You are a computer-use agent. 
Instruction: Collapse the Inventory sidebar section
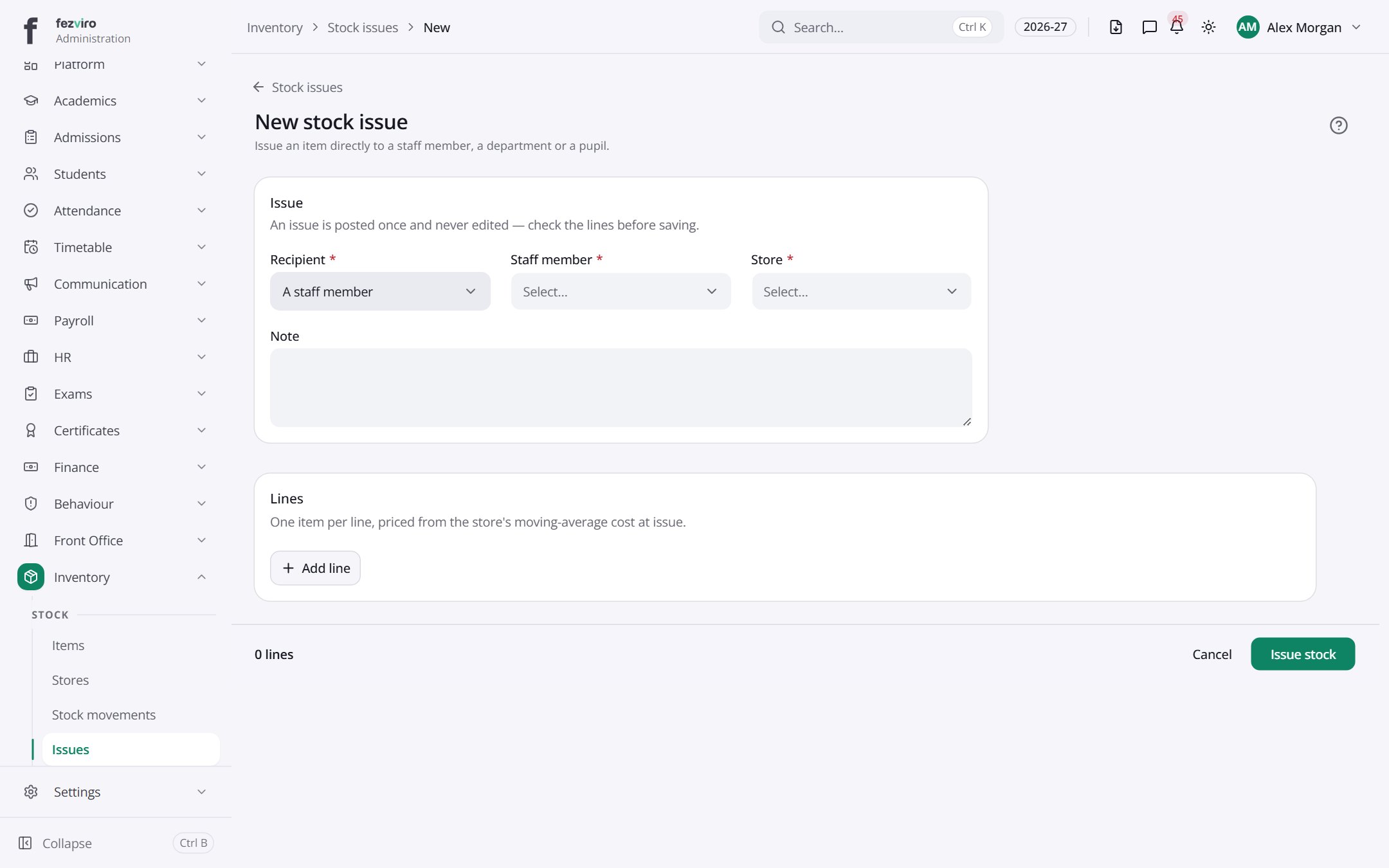pos(201,577)
